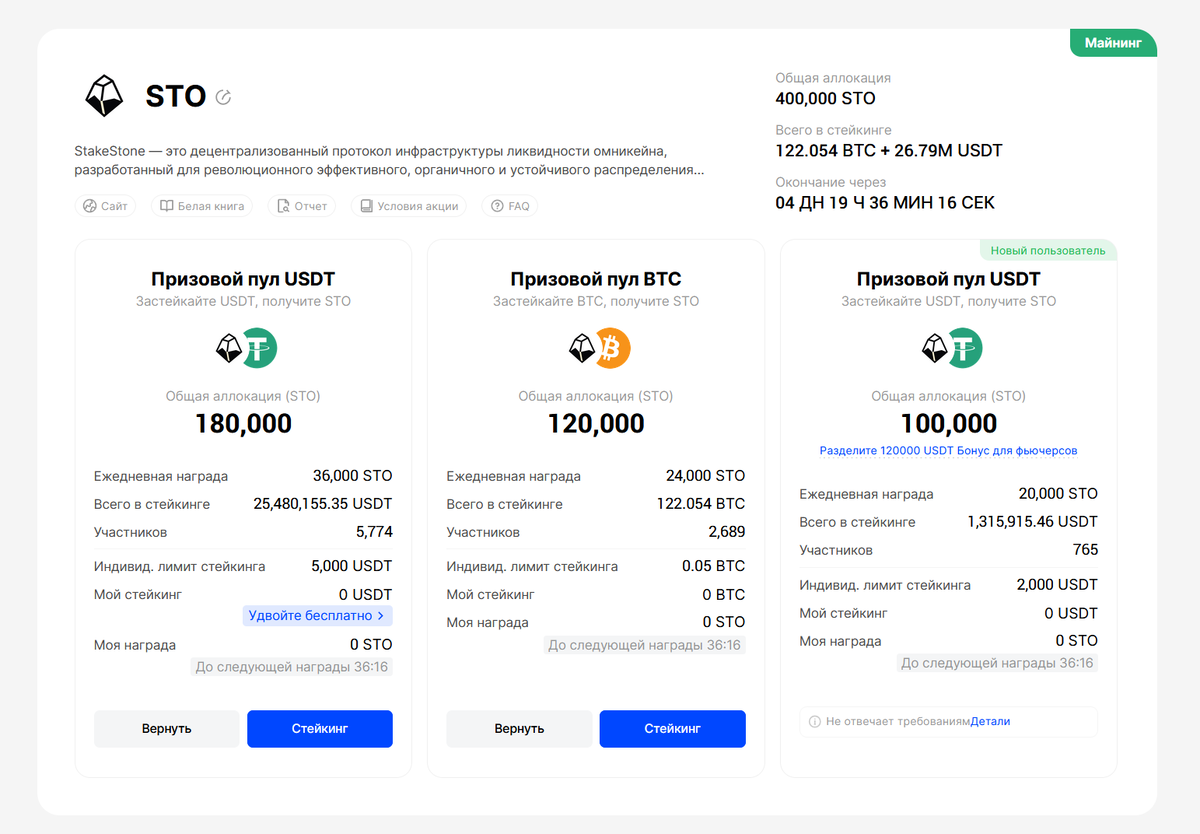Click 122.054 BTC + 26.79M USDT value
The height and width of the screenshot is (834, 1200).
(889, 151)
